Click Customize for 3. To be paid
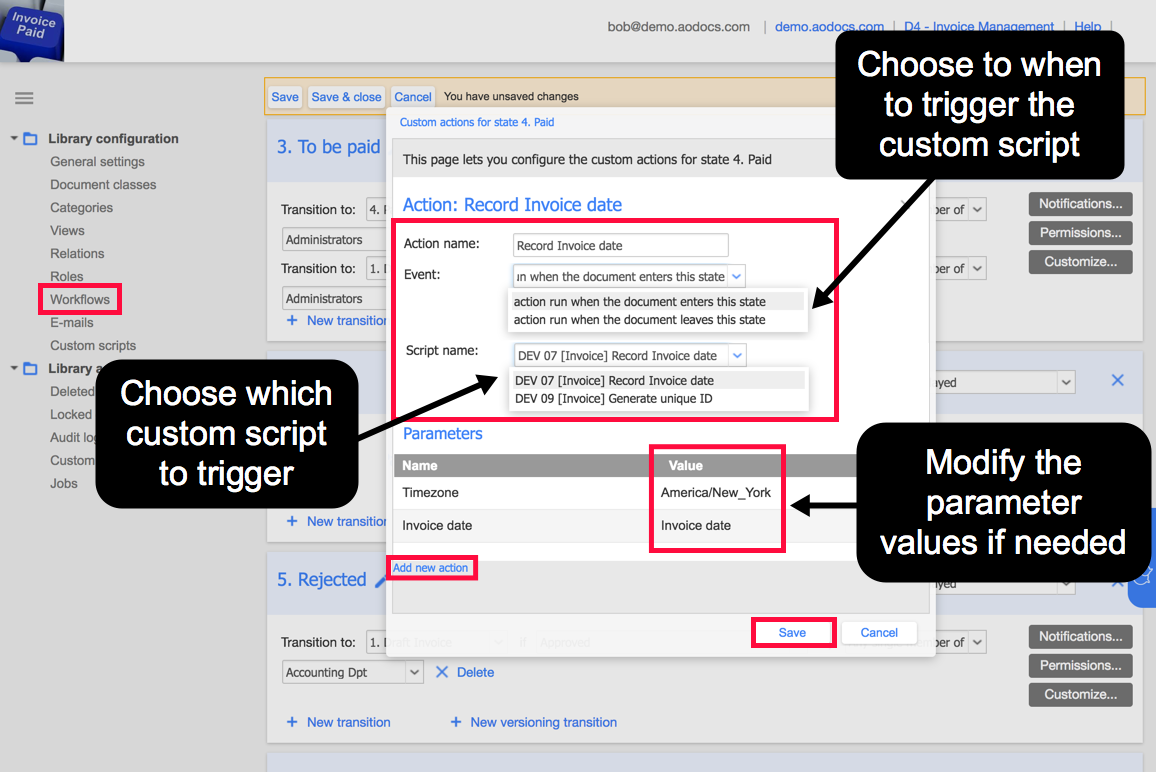 coord(1080,262)
